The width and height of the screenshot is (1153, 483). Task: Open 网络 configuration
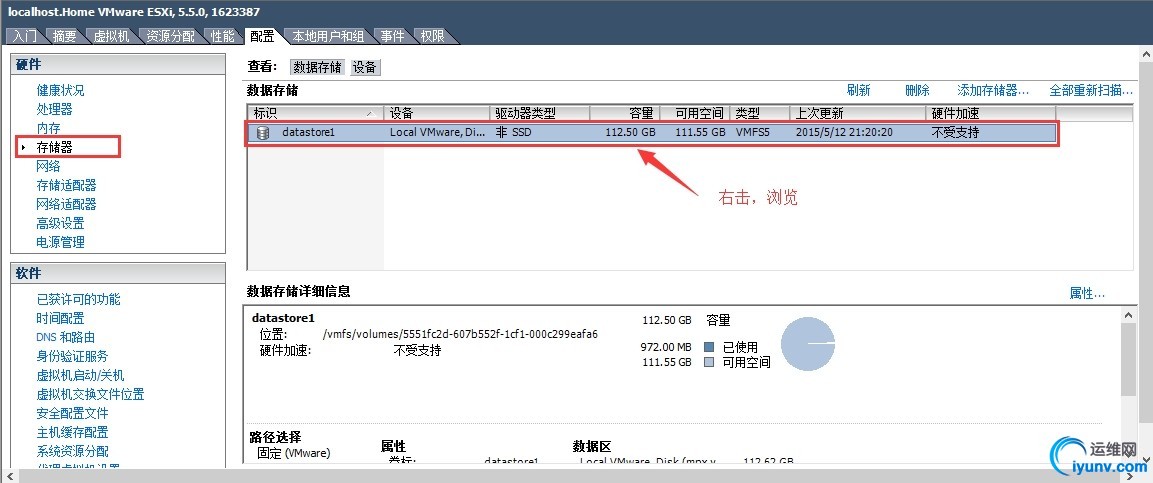[x=49, y=166]
